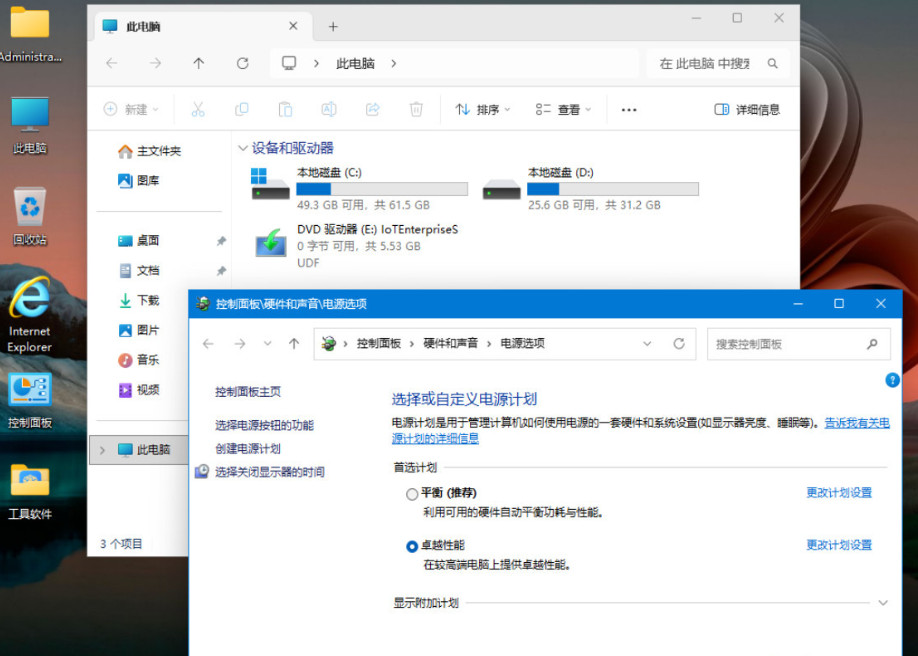Click the DVD 驱动器 (E:) drive icon
Viewport: 918px width, 656px height.
[x=270, y=243]
